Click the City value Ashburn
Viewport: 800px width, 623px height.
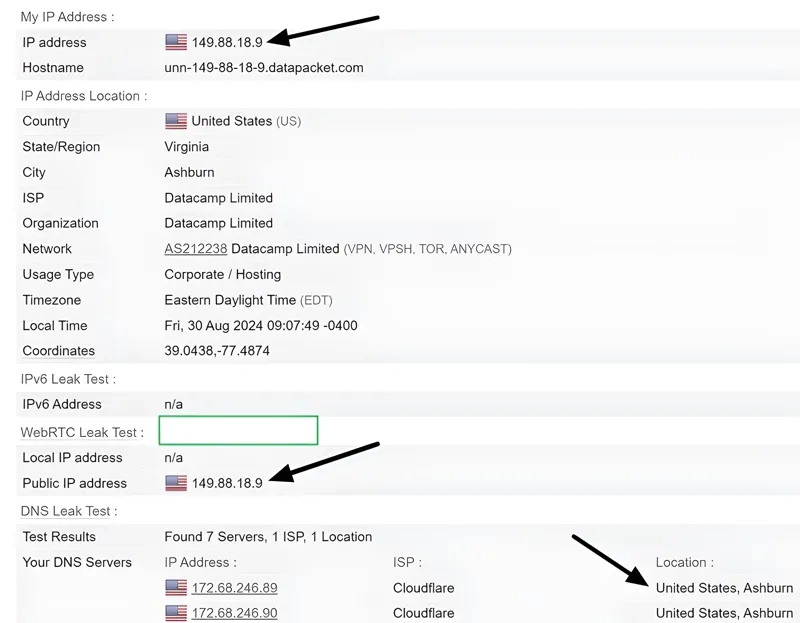pyautogui.click(x=189, y=172)
